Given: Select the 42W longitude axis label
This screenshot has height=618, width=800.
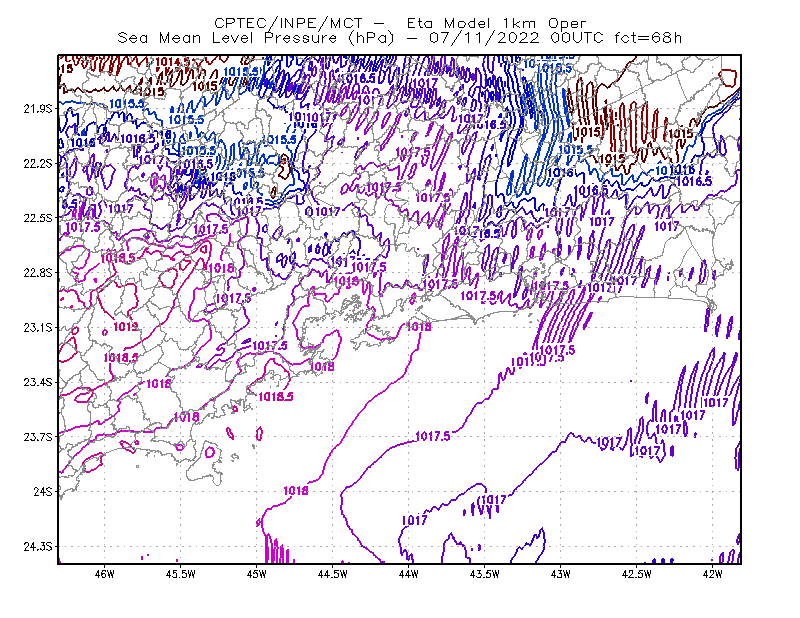Looking at the screenshot, I should pos(713,574).
